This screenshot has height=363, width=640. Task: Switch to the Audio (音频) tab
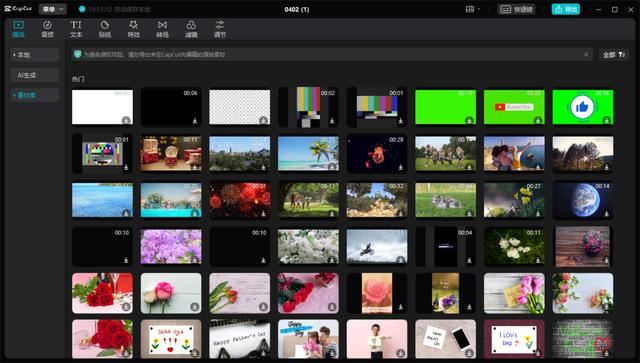pyautogui.click(x=47, y=29)
